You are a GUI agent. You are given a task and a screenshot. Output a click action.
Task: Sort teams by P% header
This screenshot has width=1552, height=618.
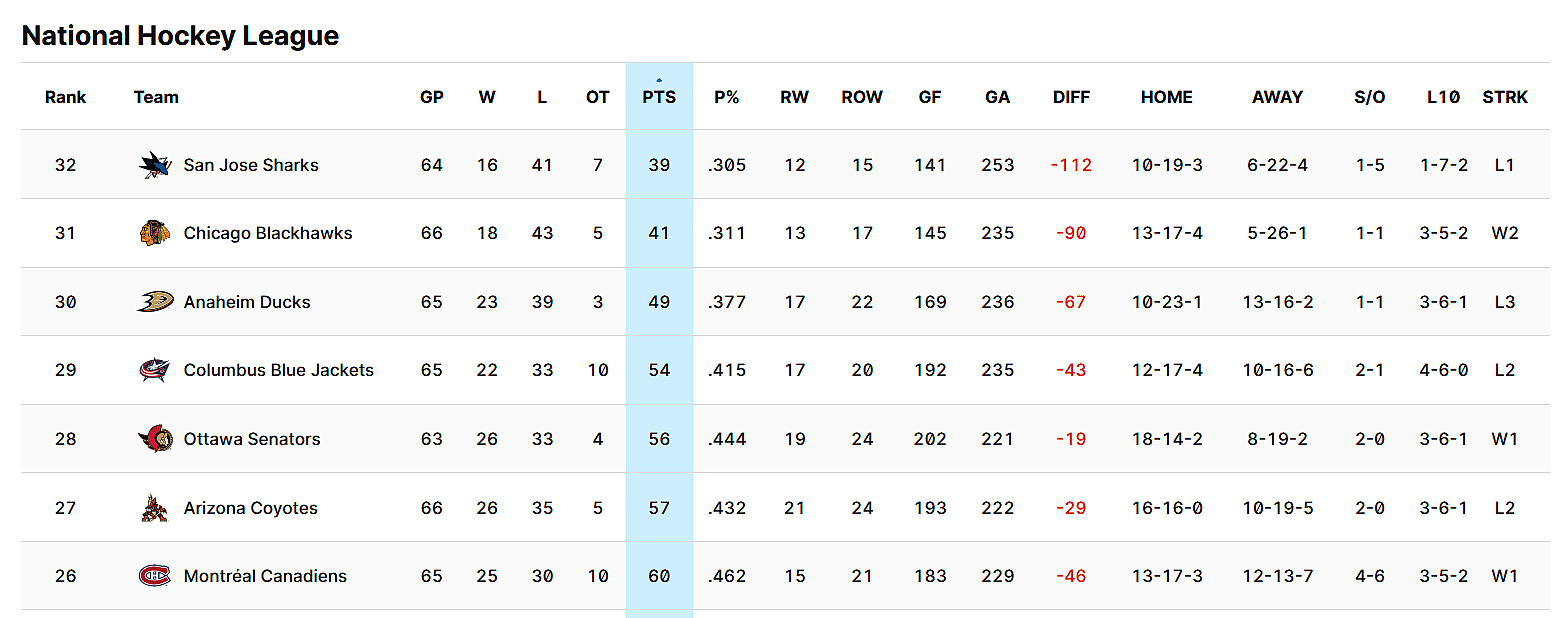[728, 97]
